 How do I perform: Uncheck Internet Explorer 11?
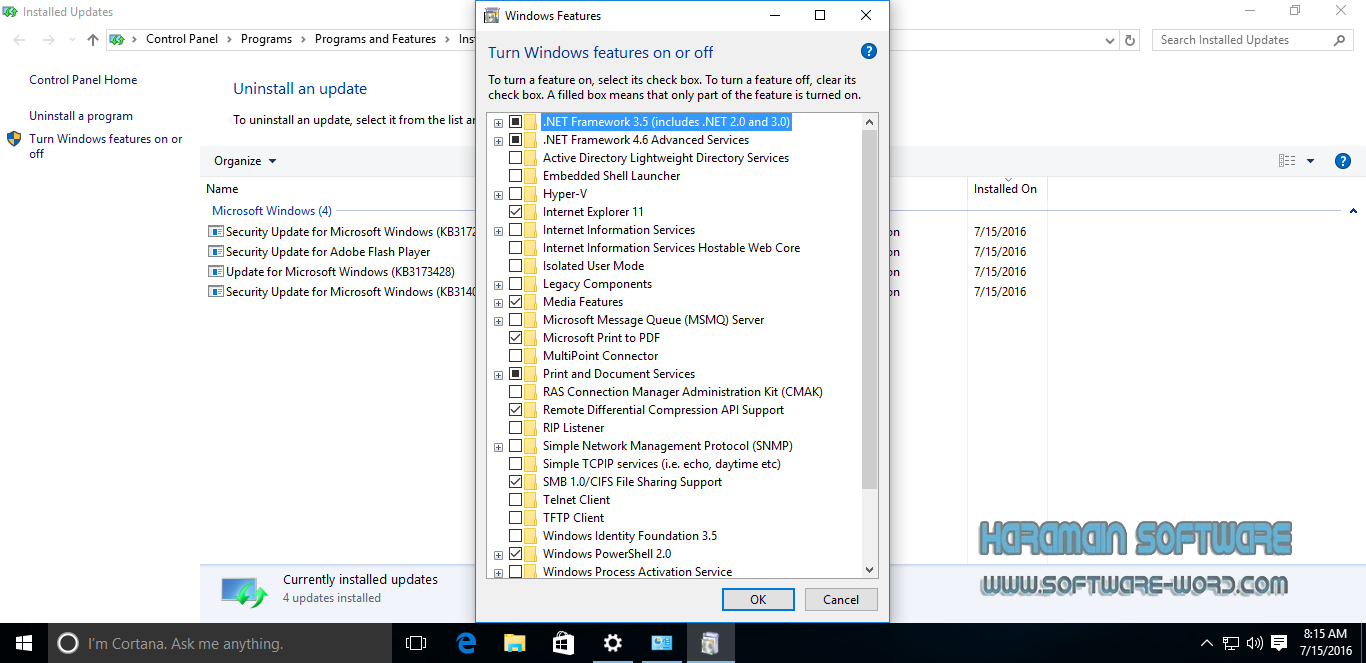tap(516, 212)
